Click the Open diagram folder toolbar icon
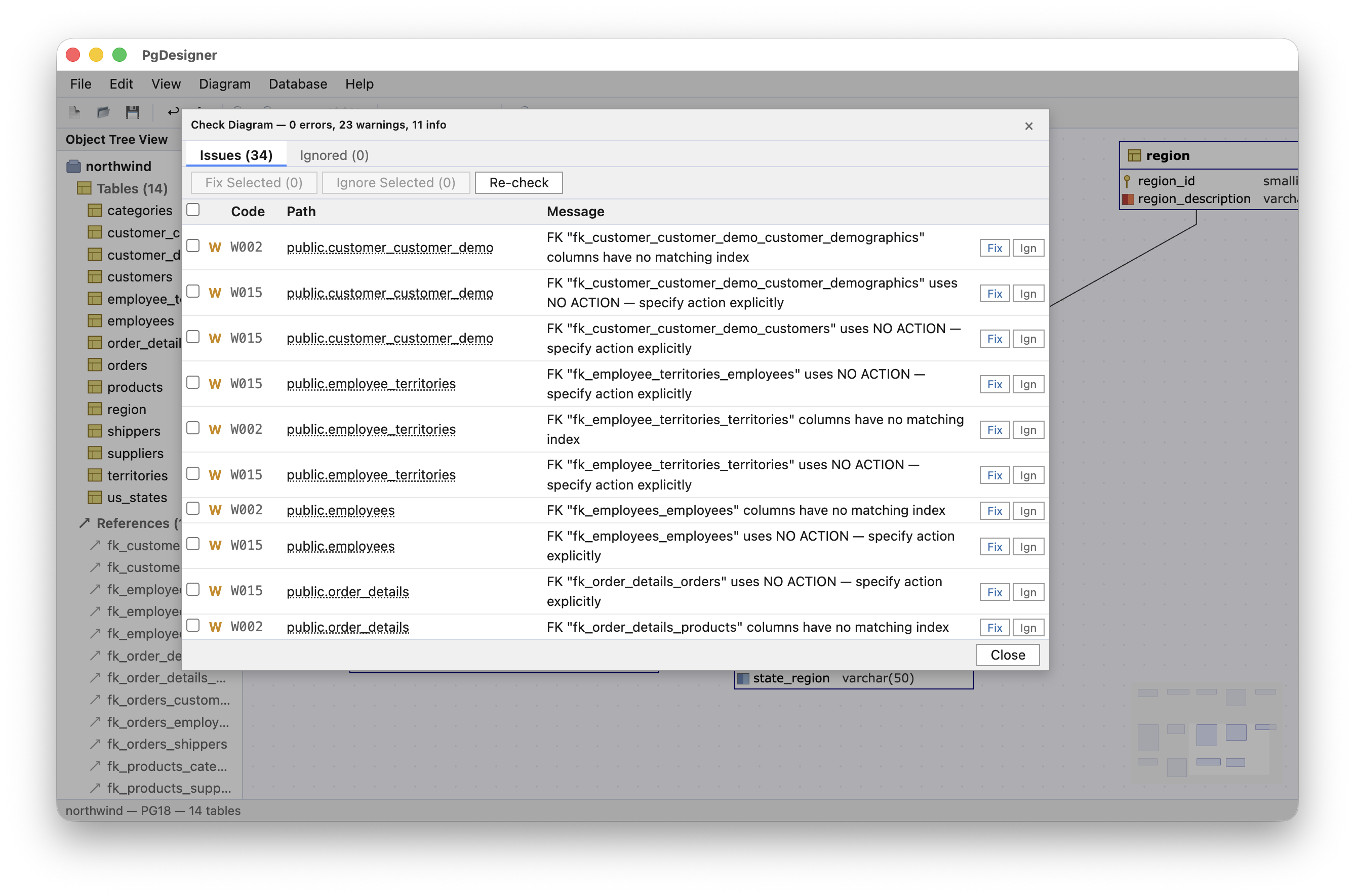 103,112
